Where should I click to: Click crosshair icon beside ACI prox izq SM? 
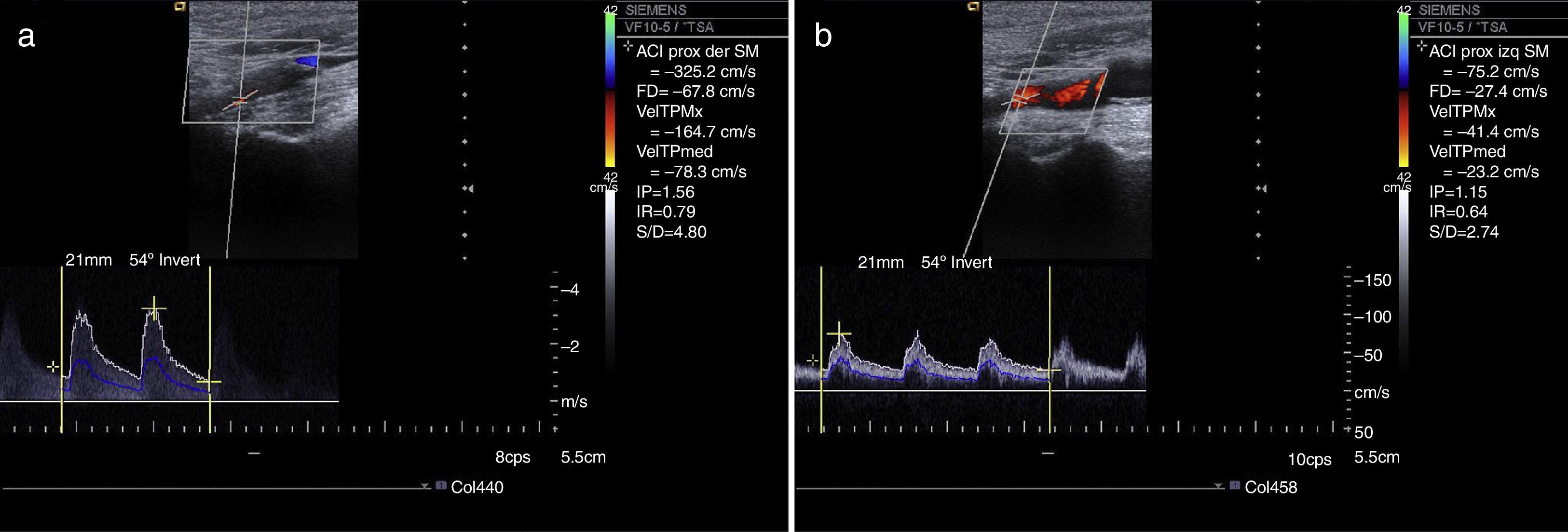[1422, 46]
